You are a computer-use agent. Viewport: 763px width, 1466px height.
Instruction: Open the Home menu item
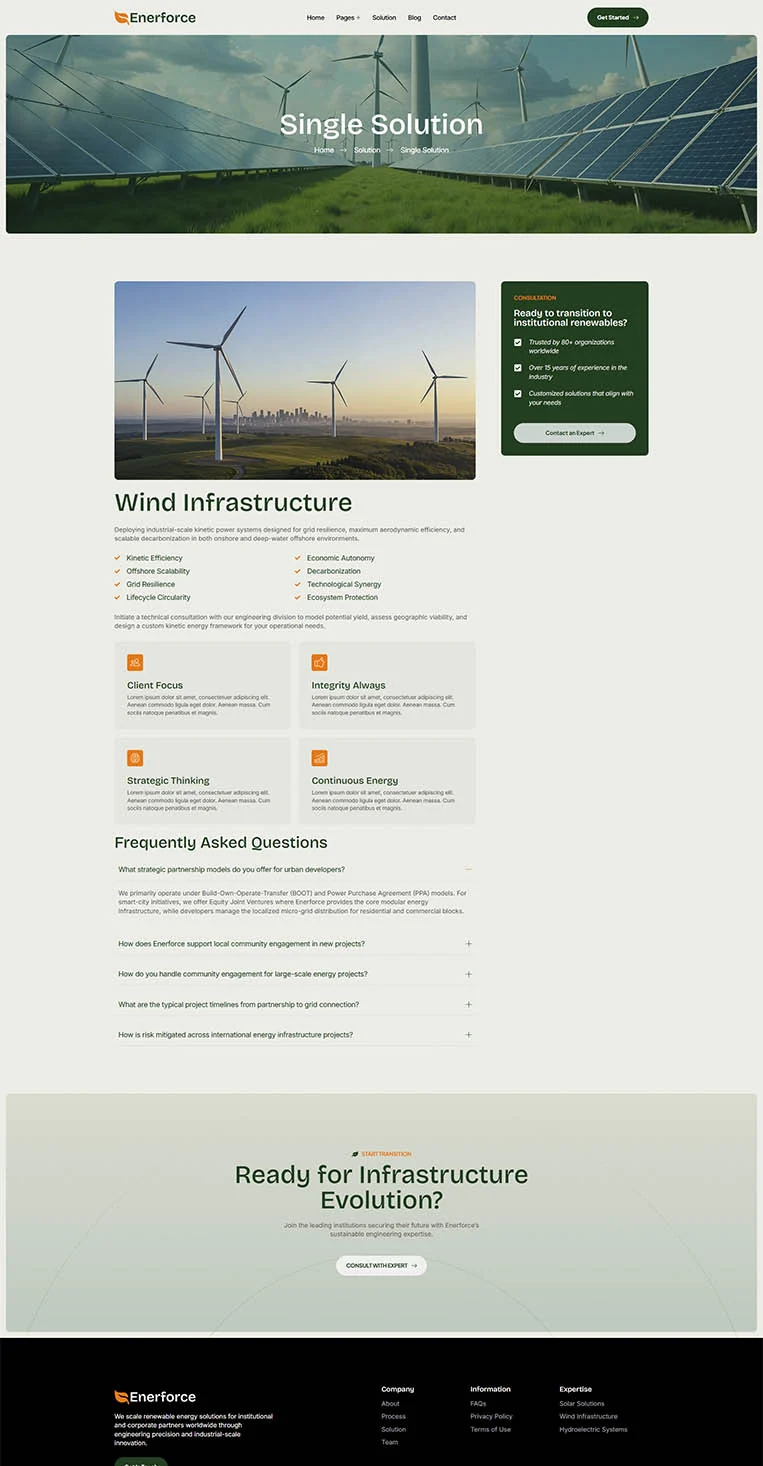(x=315, y=18)
